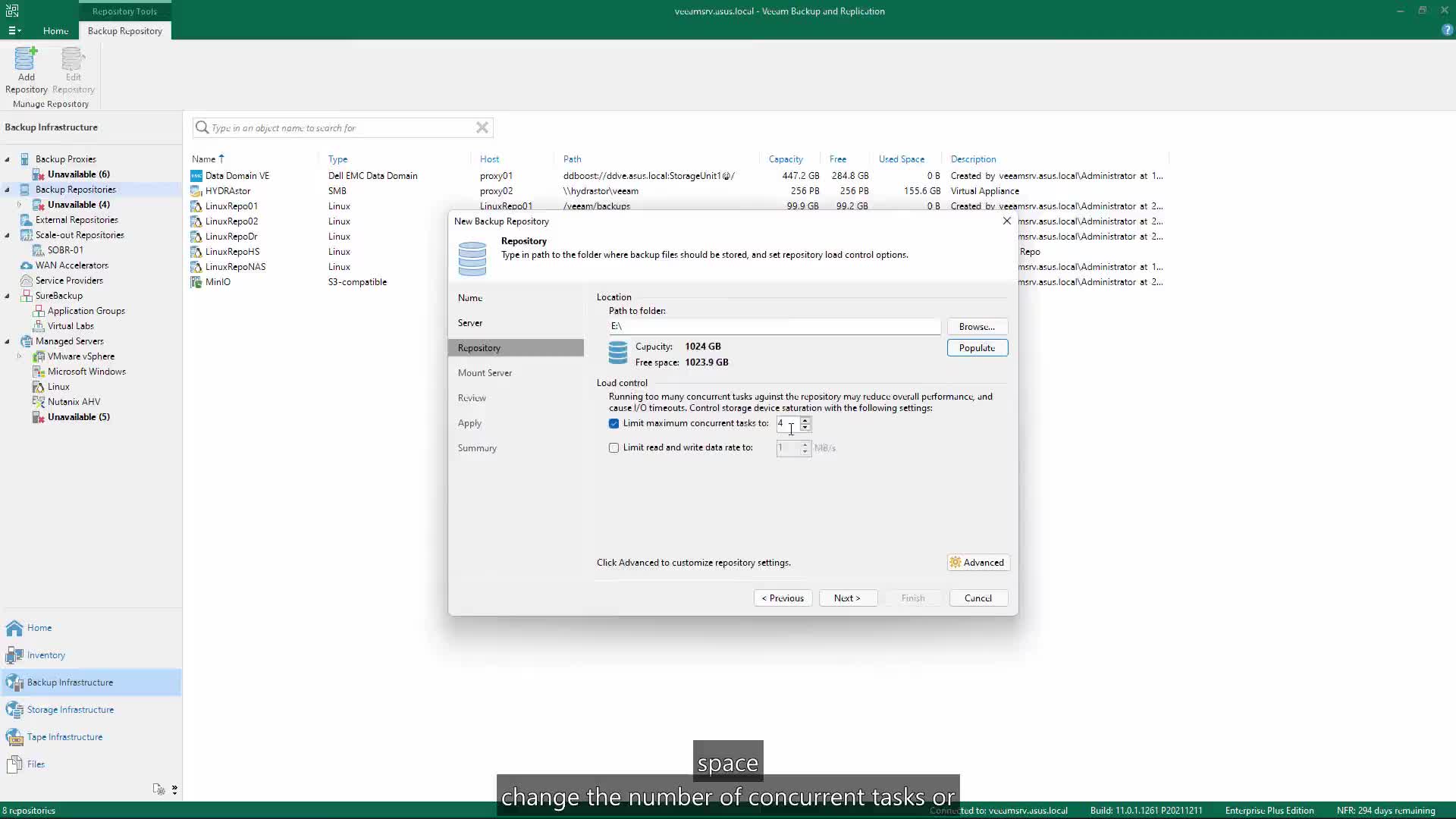1456x819 pixels.
Task: Click the Next > button
Action: pyautogui.click(x=848, y=598)
